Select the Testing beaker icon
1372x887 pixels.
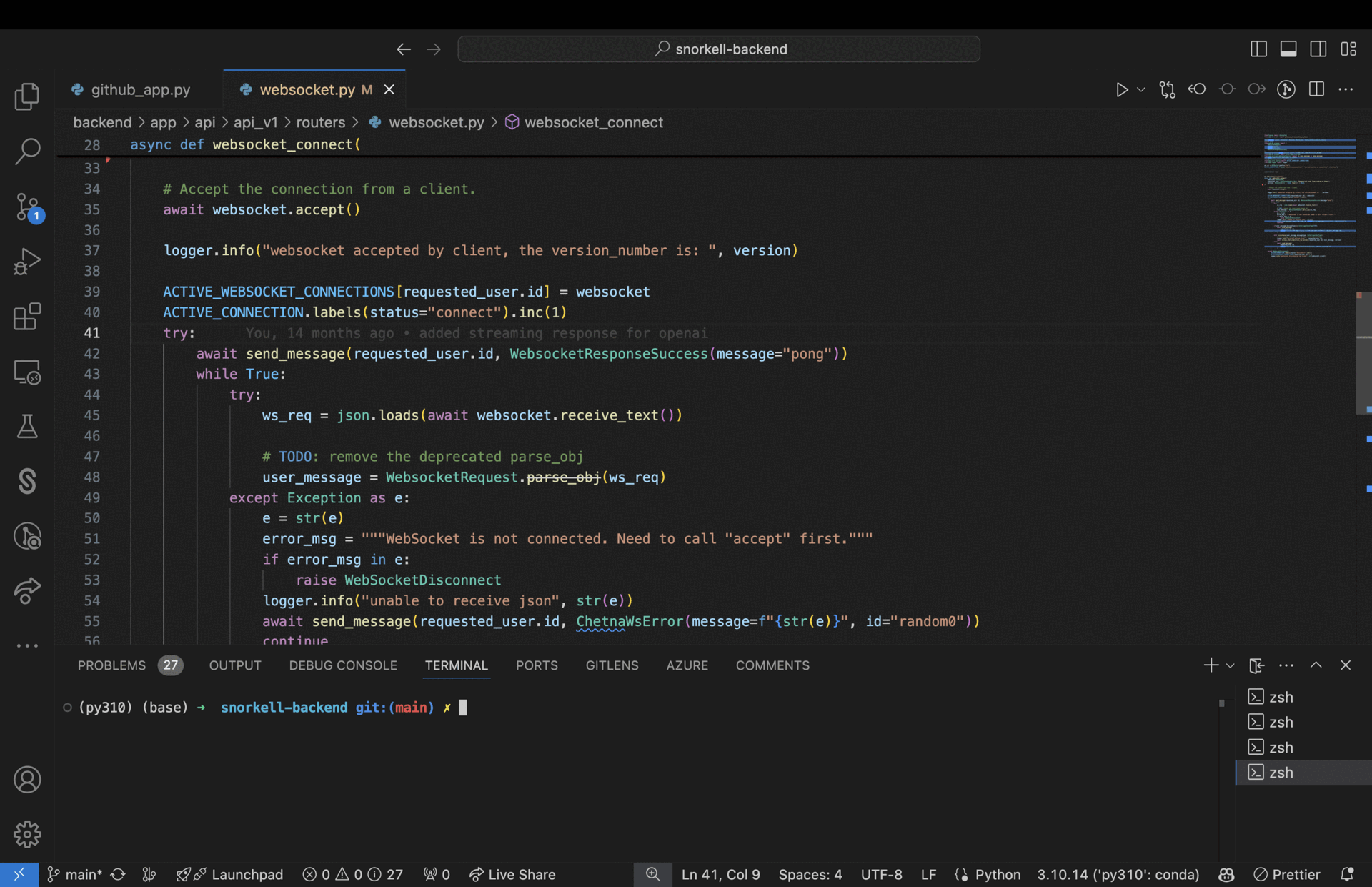(x=27, y=427)
